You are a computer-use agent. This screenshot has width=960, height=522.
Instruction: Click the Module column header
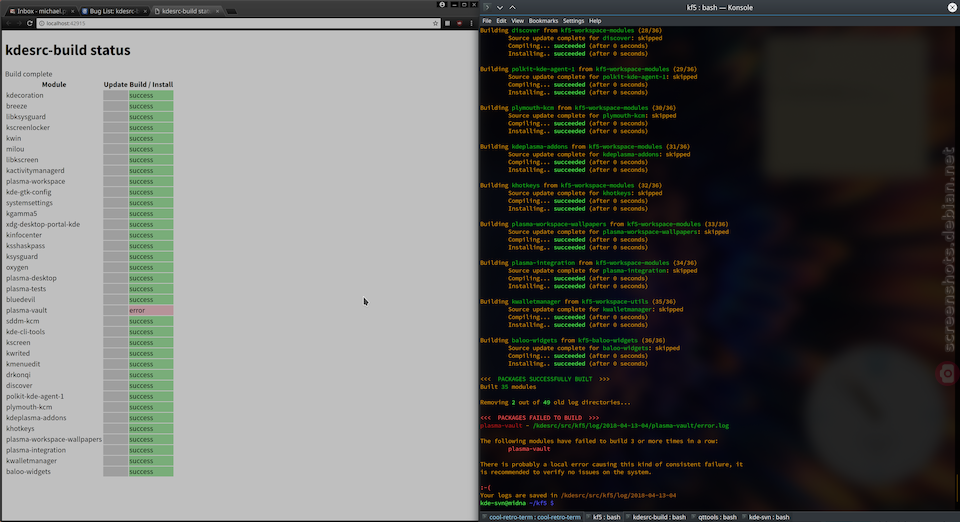(x=54, y=84)
